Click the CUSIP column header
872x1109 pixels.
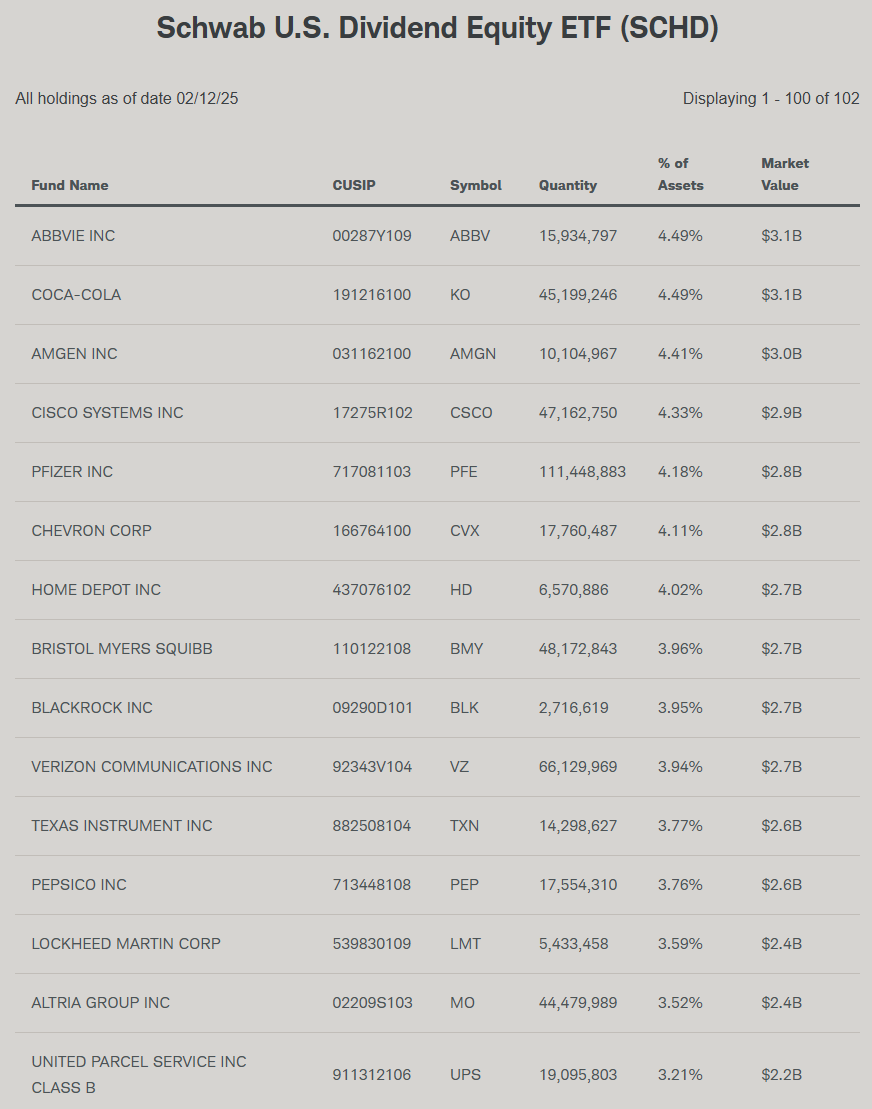coord(354,185)
